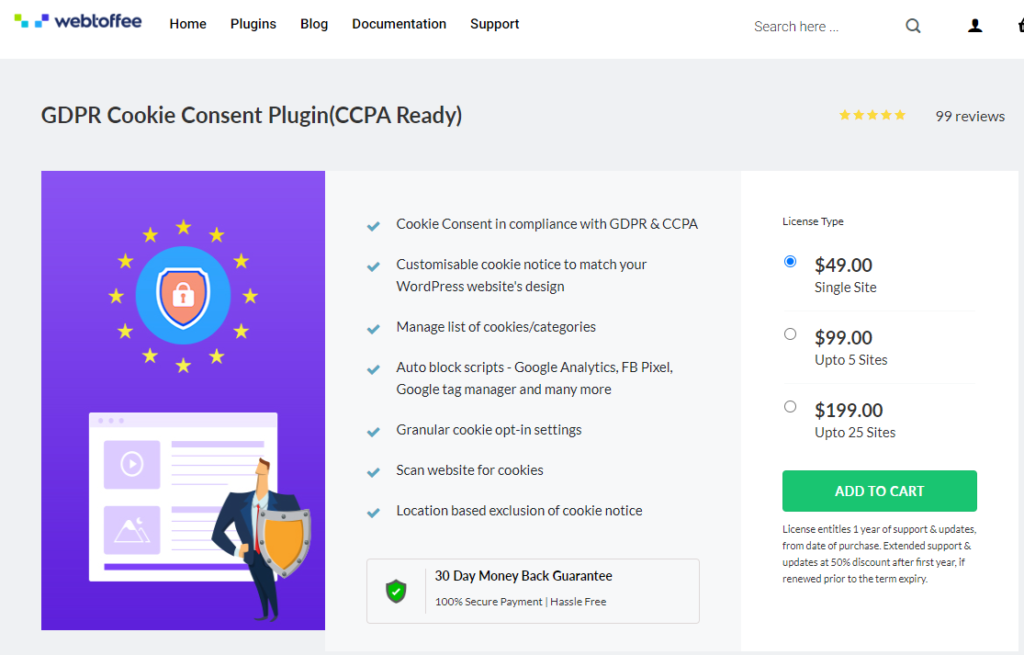The height and width of the screenshot is (655, 1024).
Task: Go to the Blog page
Action: (314, 24)
